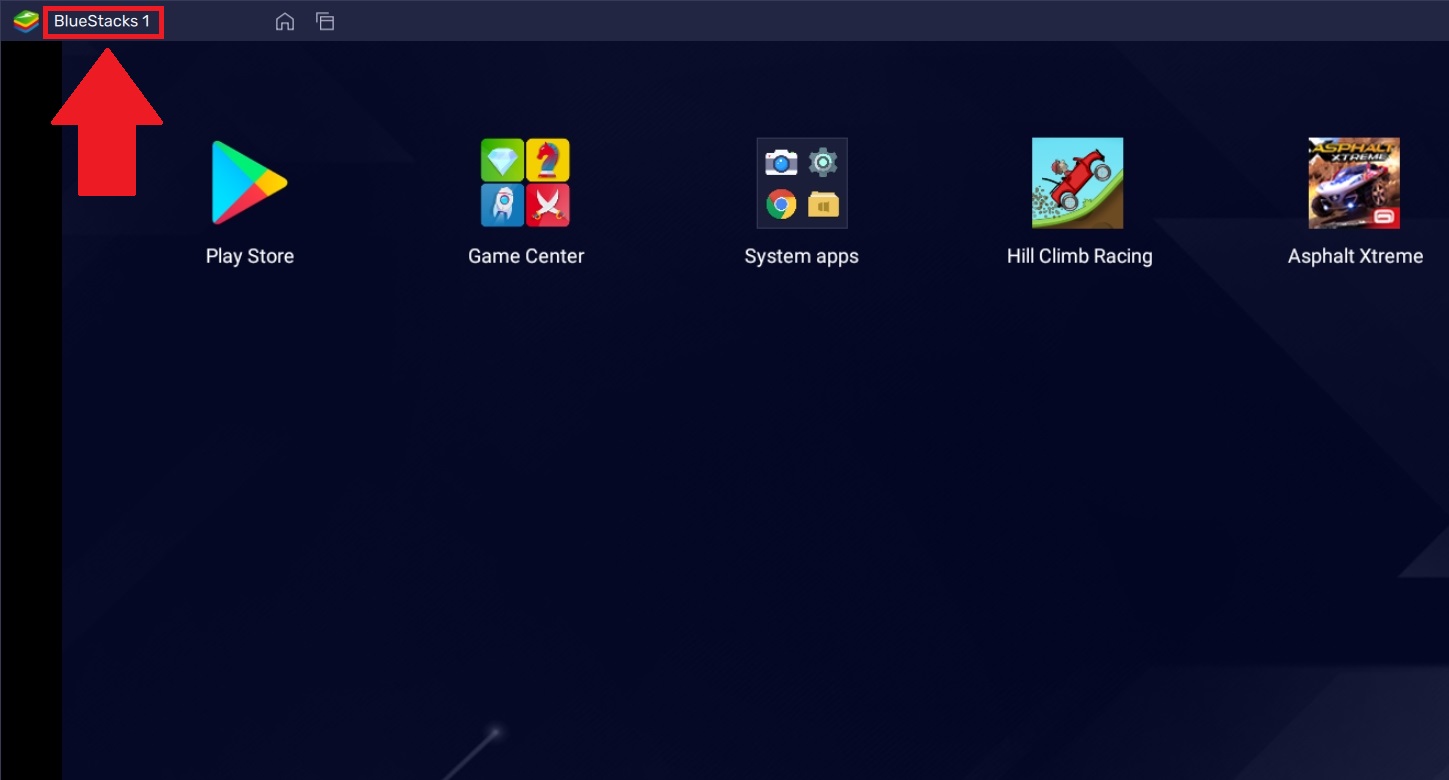The image size is (1449, 780).
Task: Select the Hill Climb Racing label
Action: point(1079,257)
